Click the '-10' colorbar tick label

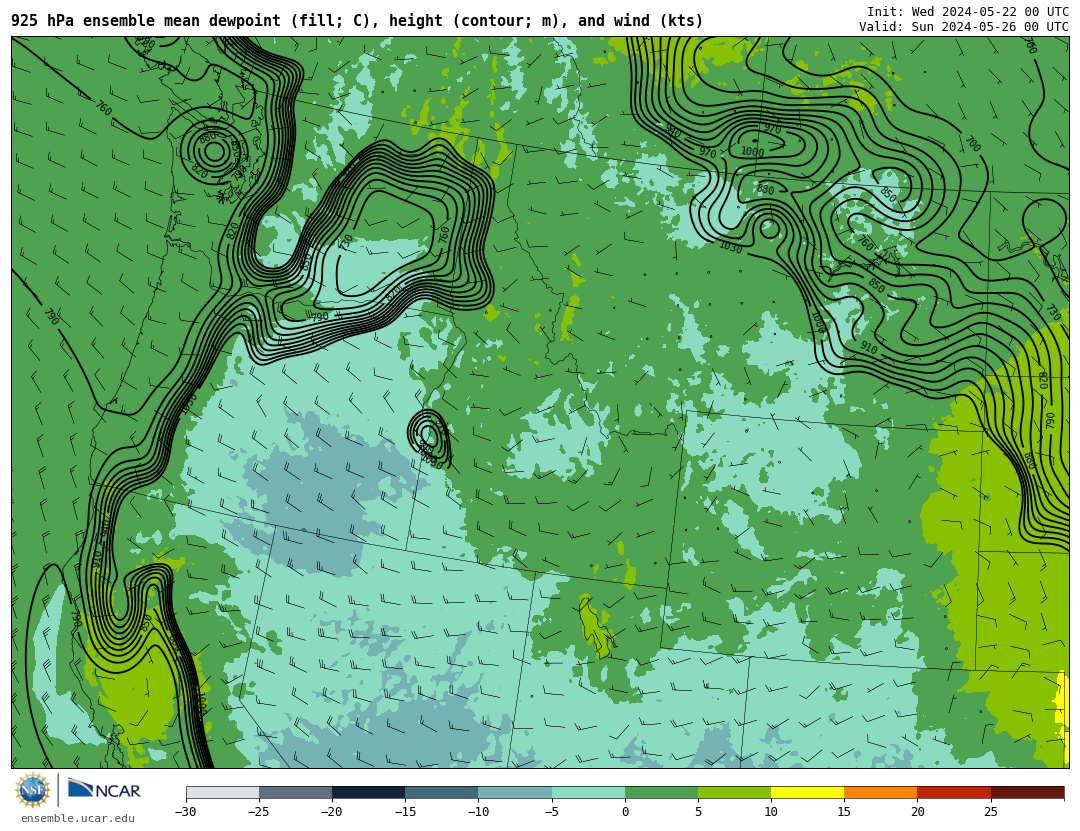tap(477, 812)
